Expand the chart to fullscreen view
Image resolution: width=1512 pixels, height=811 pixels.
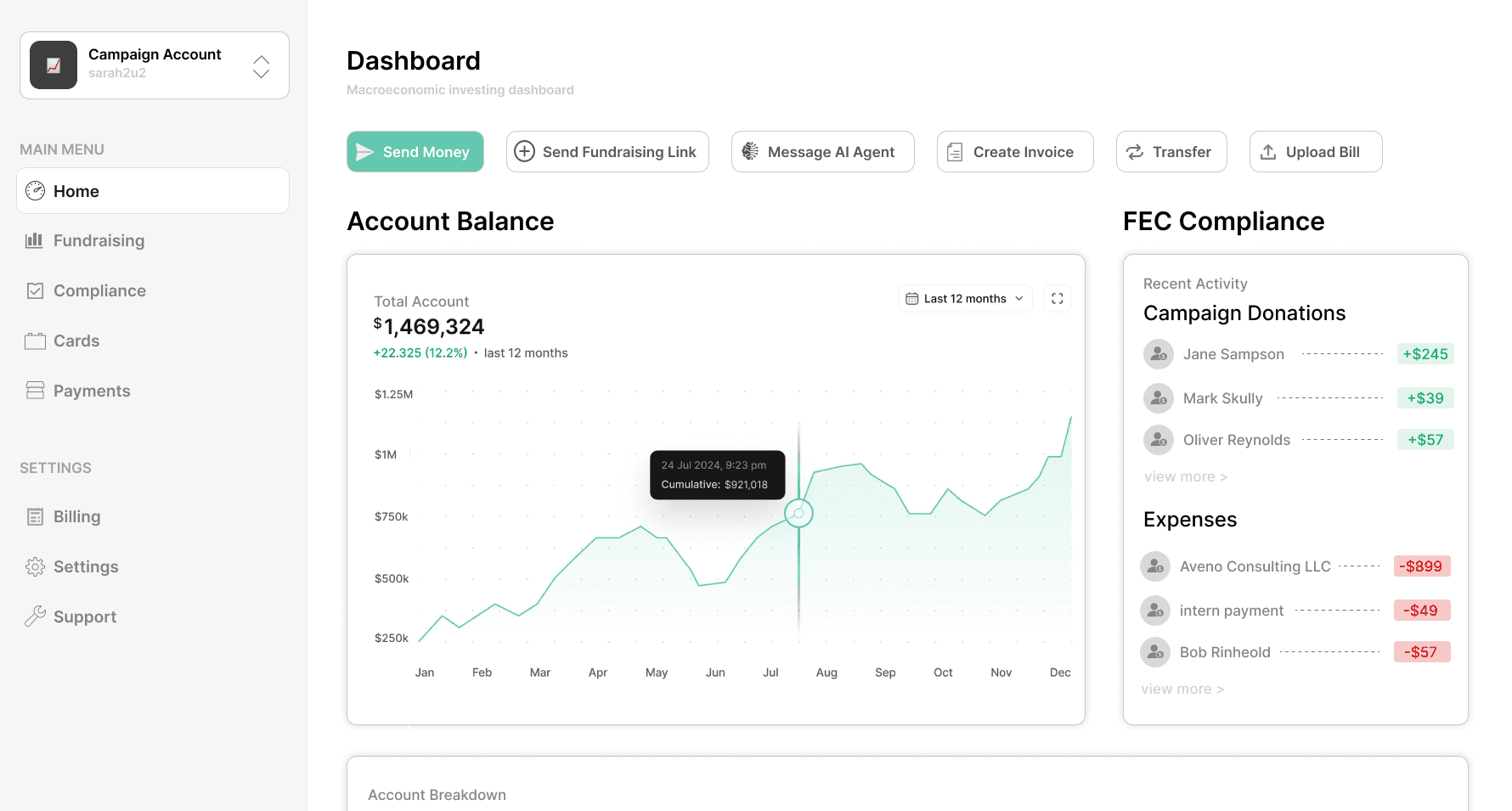[x=1057, y=298]
